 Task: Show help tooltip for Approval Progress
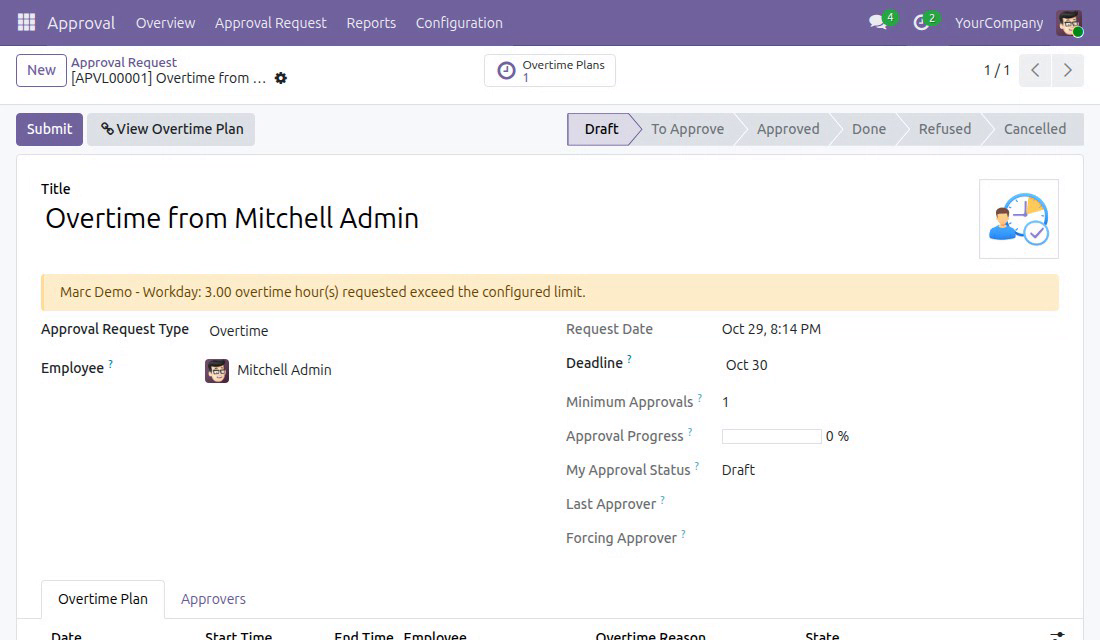(x=690, y=432)
